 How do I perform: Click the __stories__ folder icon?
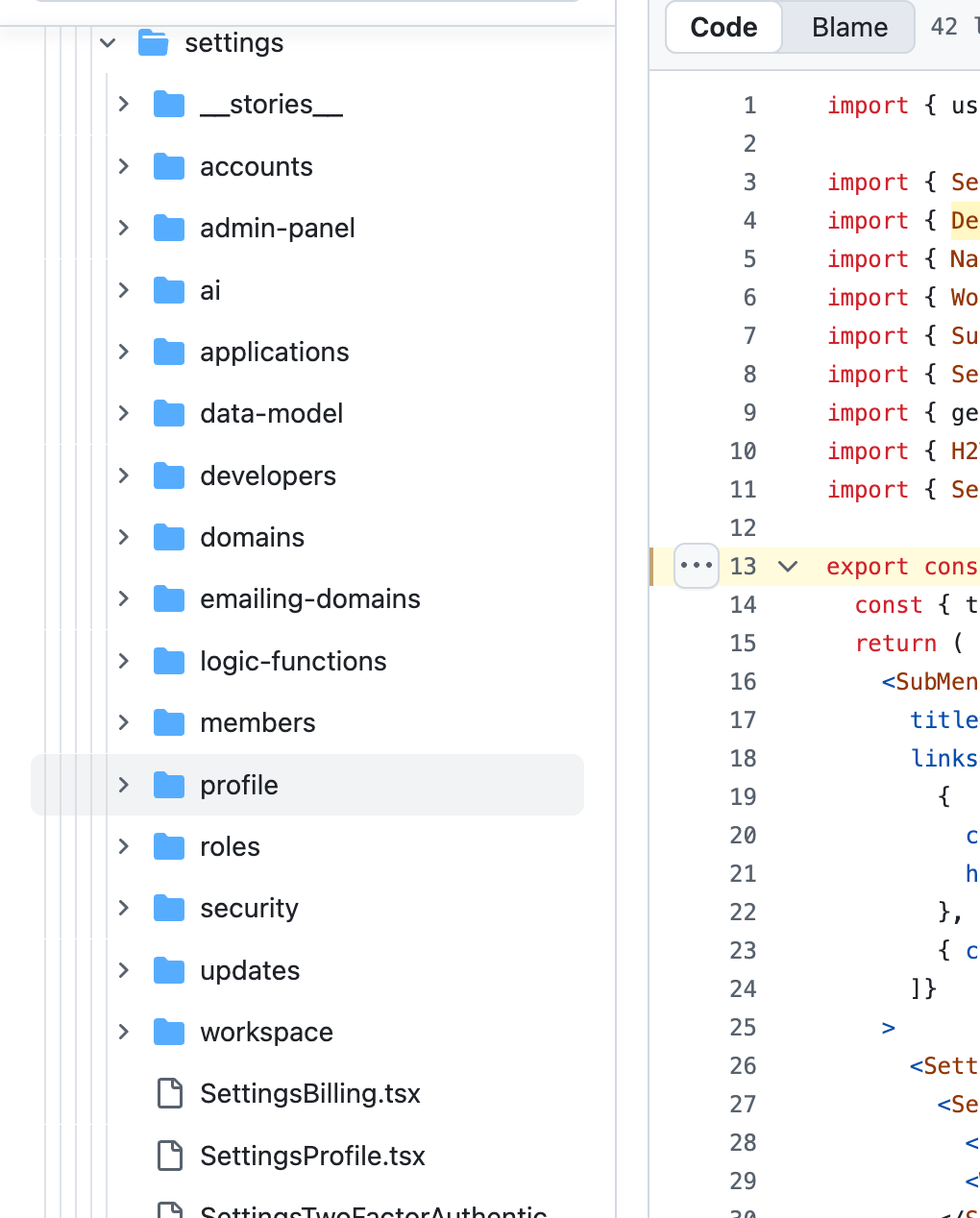pyautogui.click(x=169, y=104)
